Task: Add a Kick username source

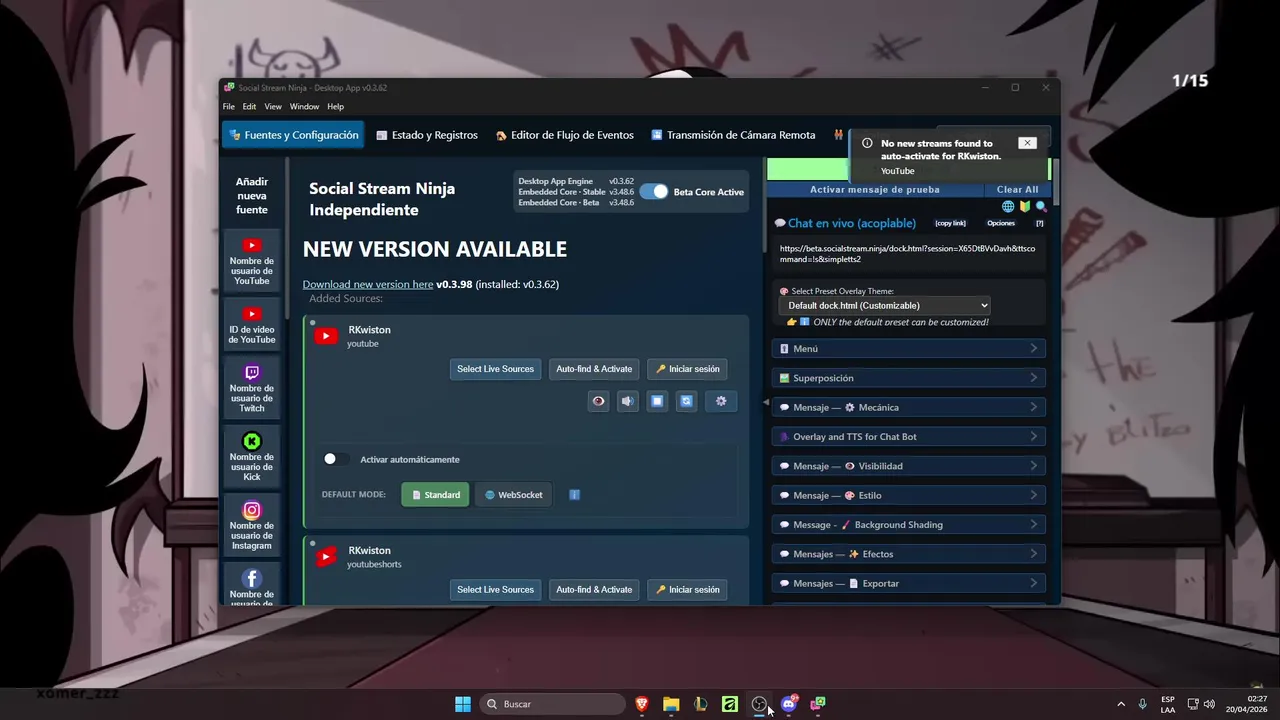Action: [252, 457]
